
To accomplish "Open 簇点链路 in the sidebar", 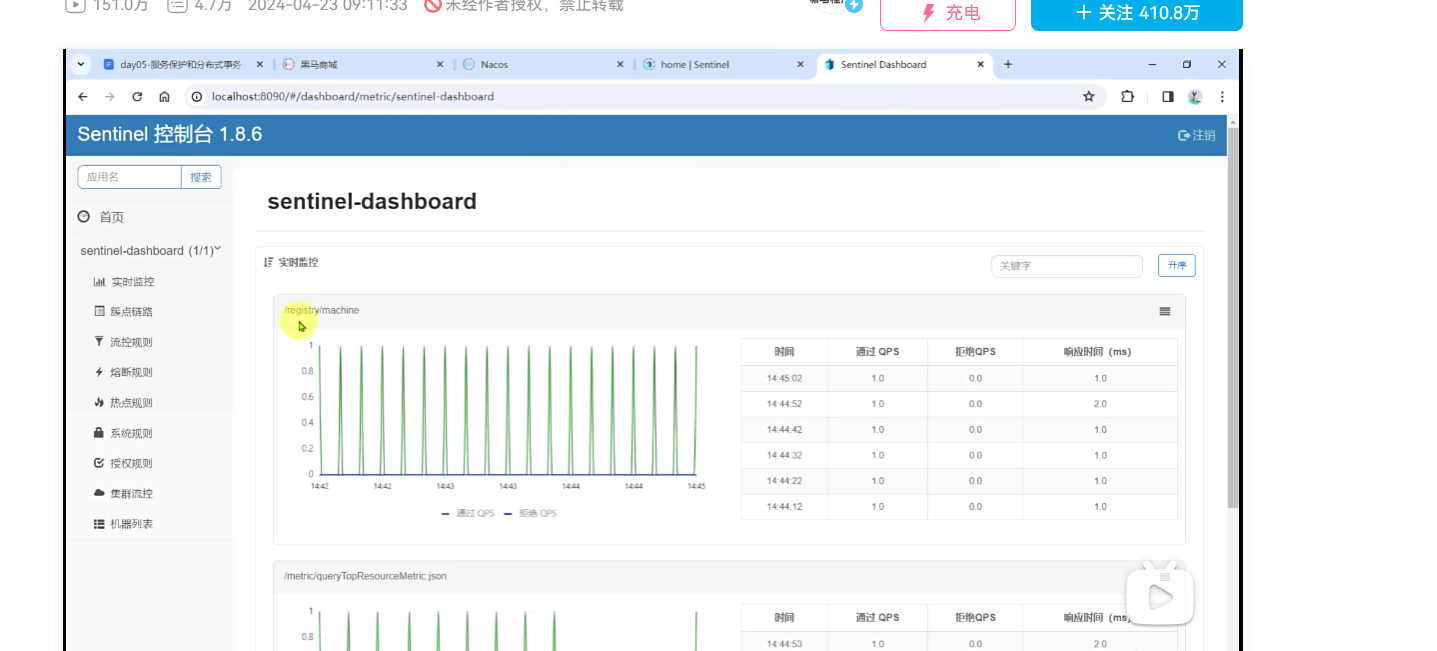I will coord(123,312).
